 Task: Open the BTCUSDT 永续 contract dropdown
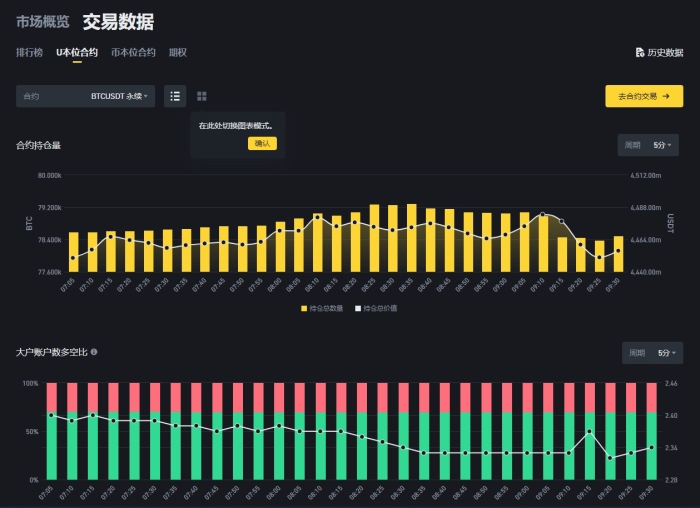point(119,96)
